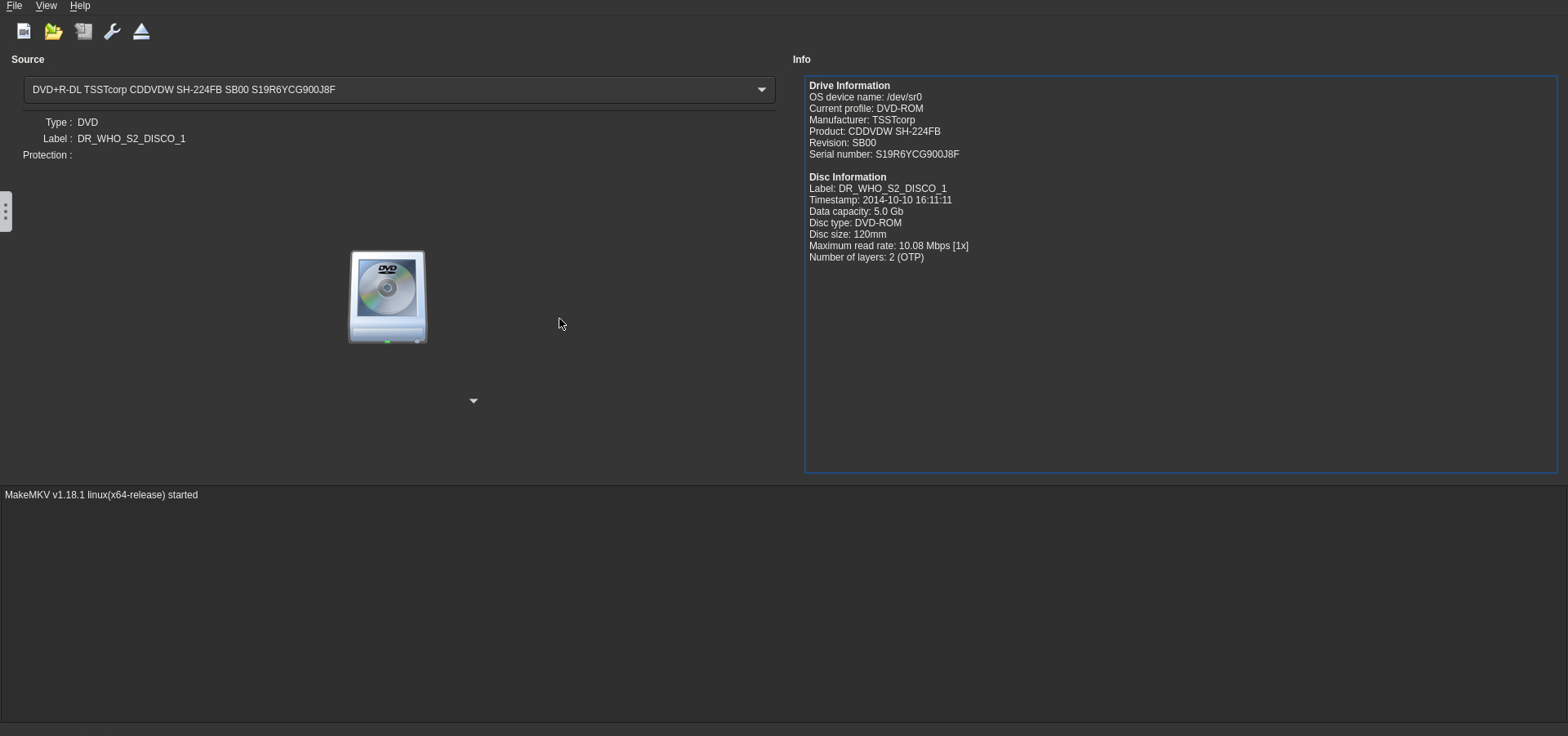Click the Backup disc toolbar icon
Screen dimensions: 1568x736
83,32
